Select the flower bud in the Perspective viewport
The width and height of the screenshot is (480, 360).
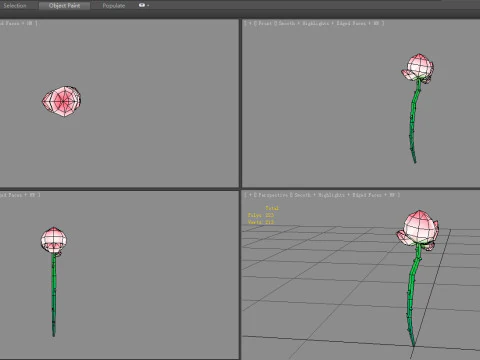(418, 229)
